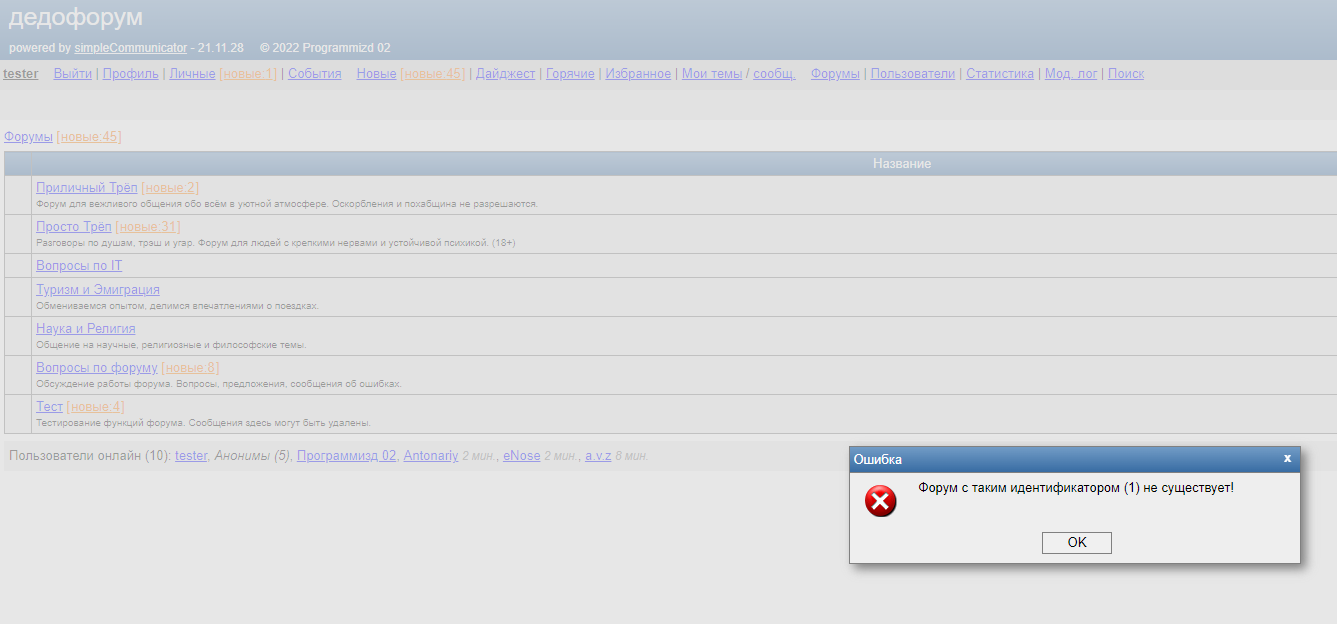Click the simpleCommunicator link in header
Image resolution: width=1337 pixels, height=624 pixels.
click(x=130, y=47)
